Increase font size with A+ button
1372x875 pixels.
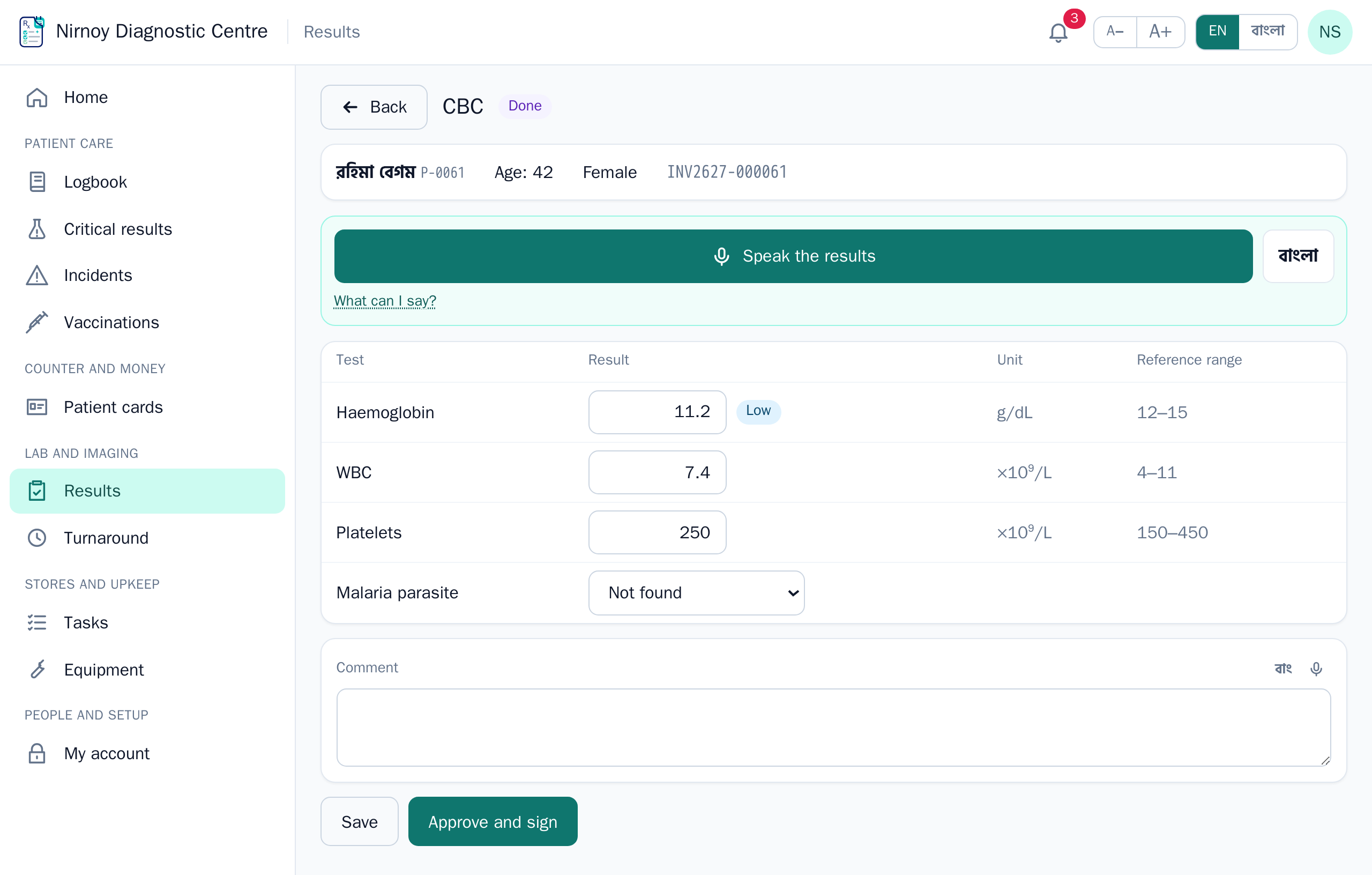coord(1161,31)
